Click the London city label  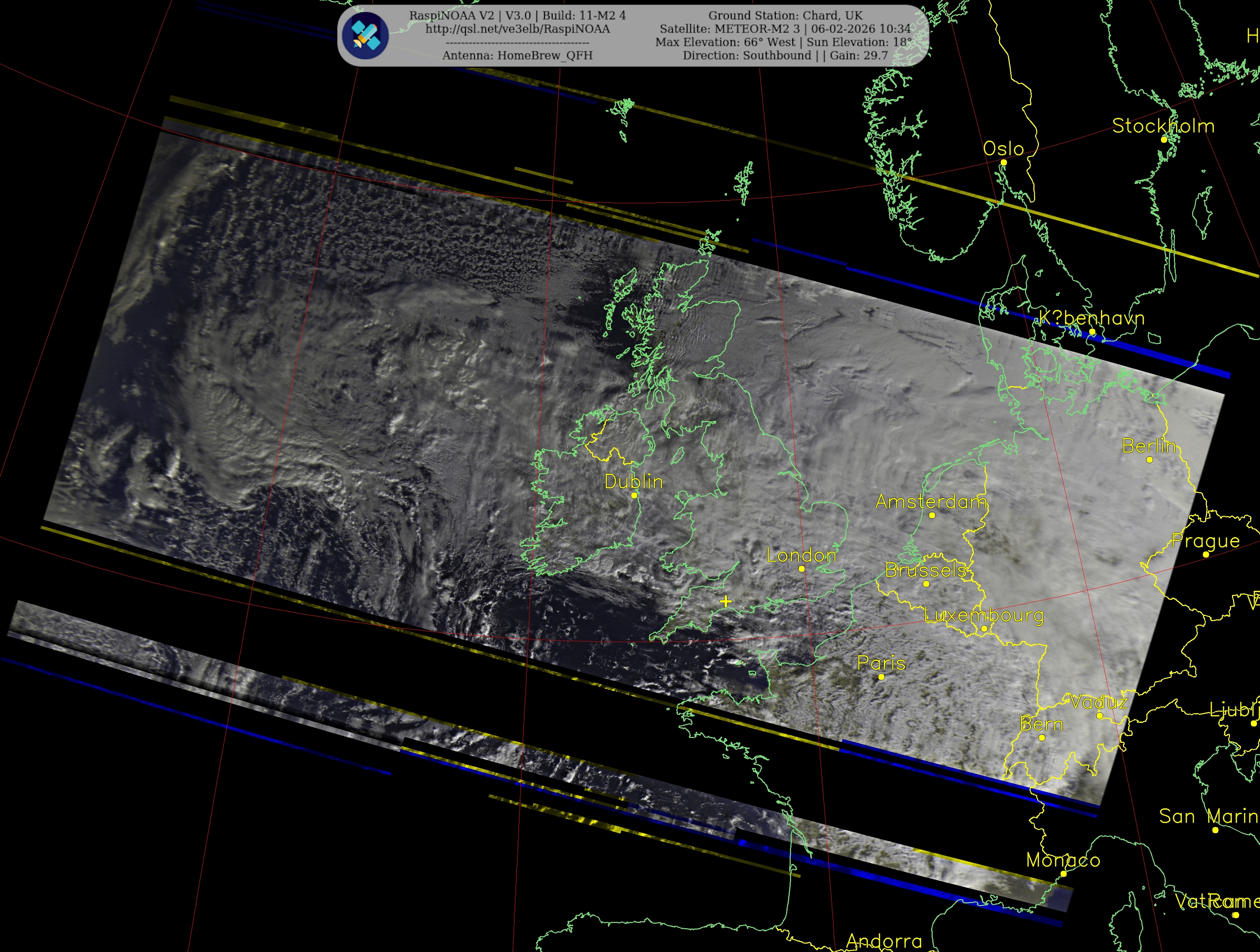(801, 555)
